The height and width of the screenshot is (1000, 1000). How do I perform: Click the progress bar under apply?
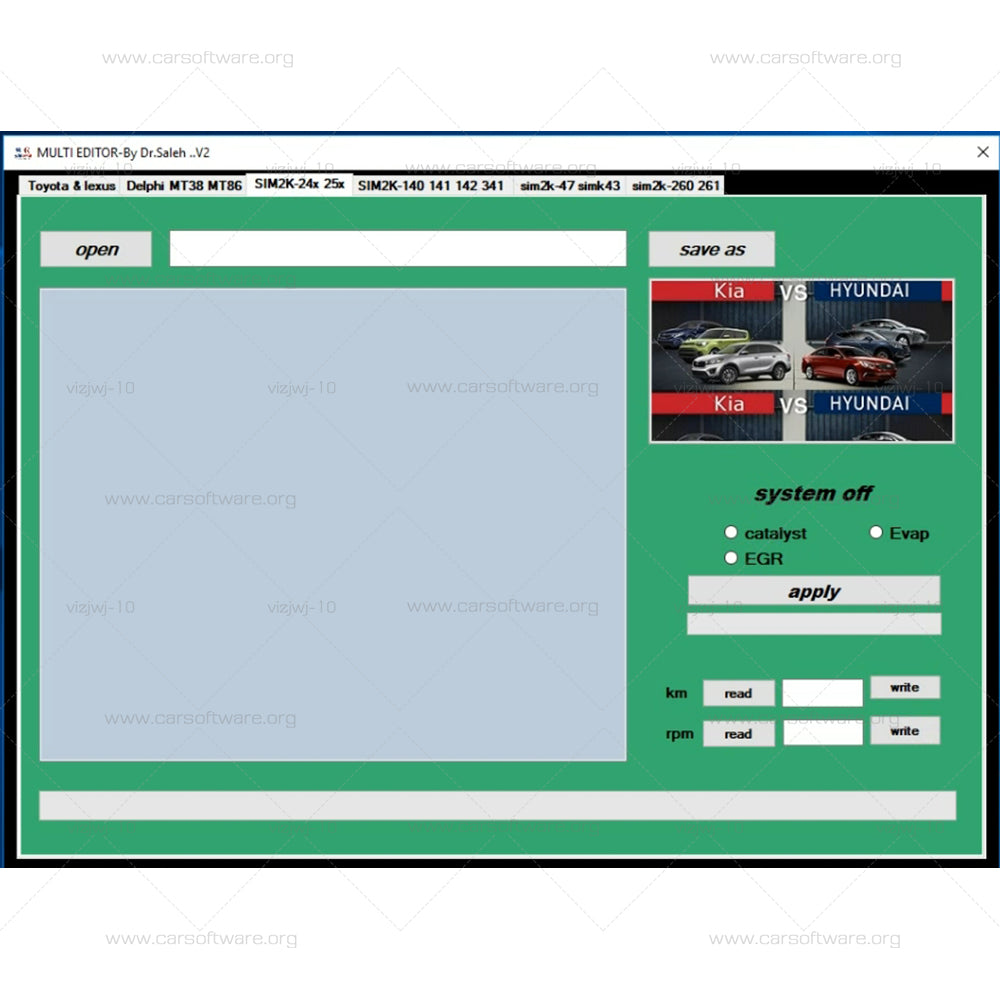point(814,624)
